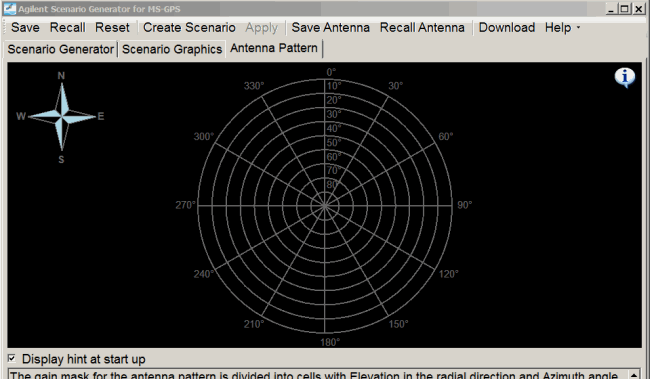Click Recall Antenna in the toolbar
650x379 pixels.
point(422,28)
